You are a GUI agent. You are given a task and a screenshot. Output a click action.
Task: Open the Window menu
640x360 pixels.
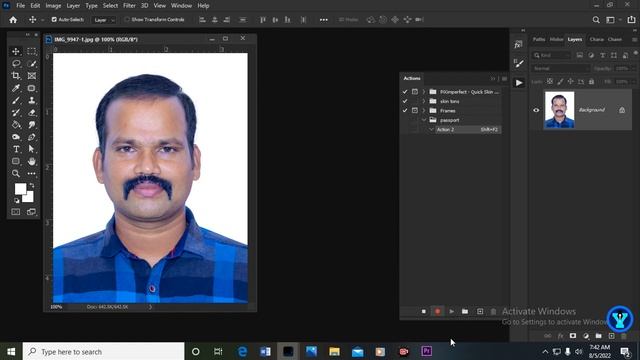point(181,6)
